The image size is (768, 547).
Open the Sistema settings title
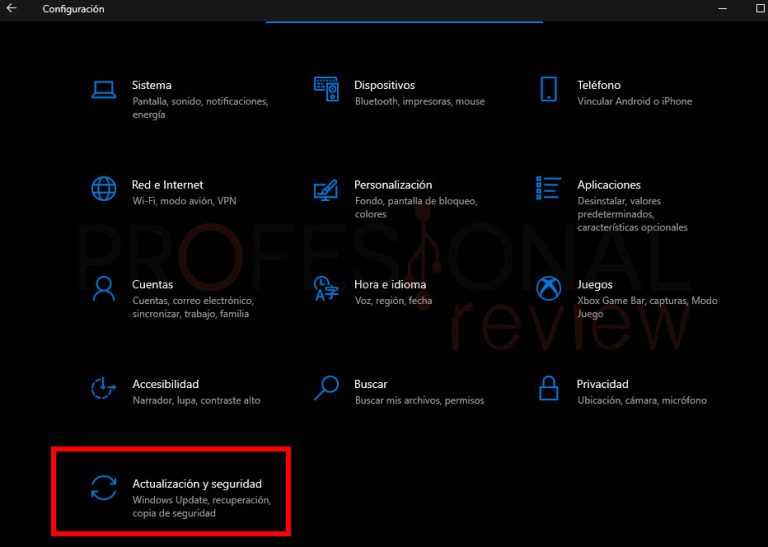tap(151, 85)
